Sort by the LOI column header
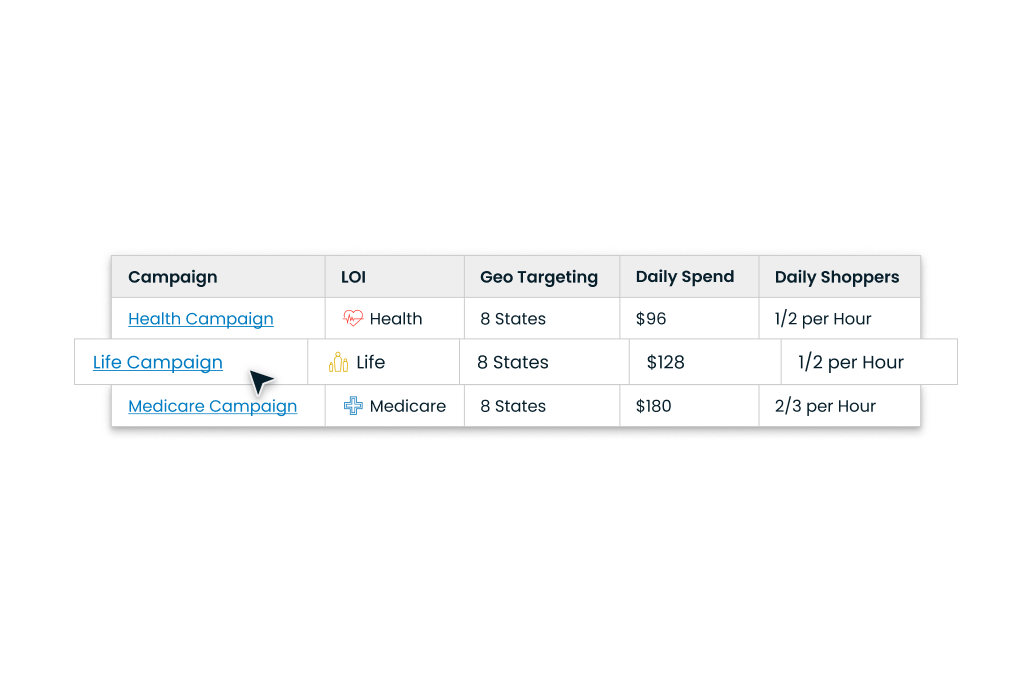Screen dimensions: 1033x696 coord(353,277)
